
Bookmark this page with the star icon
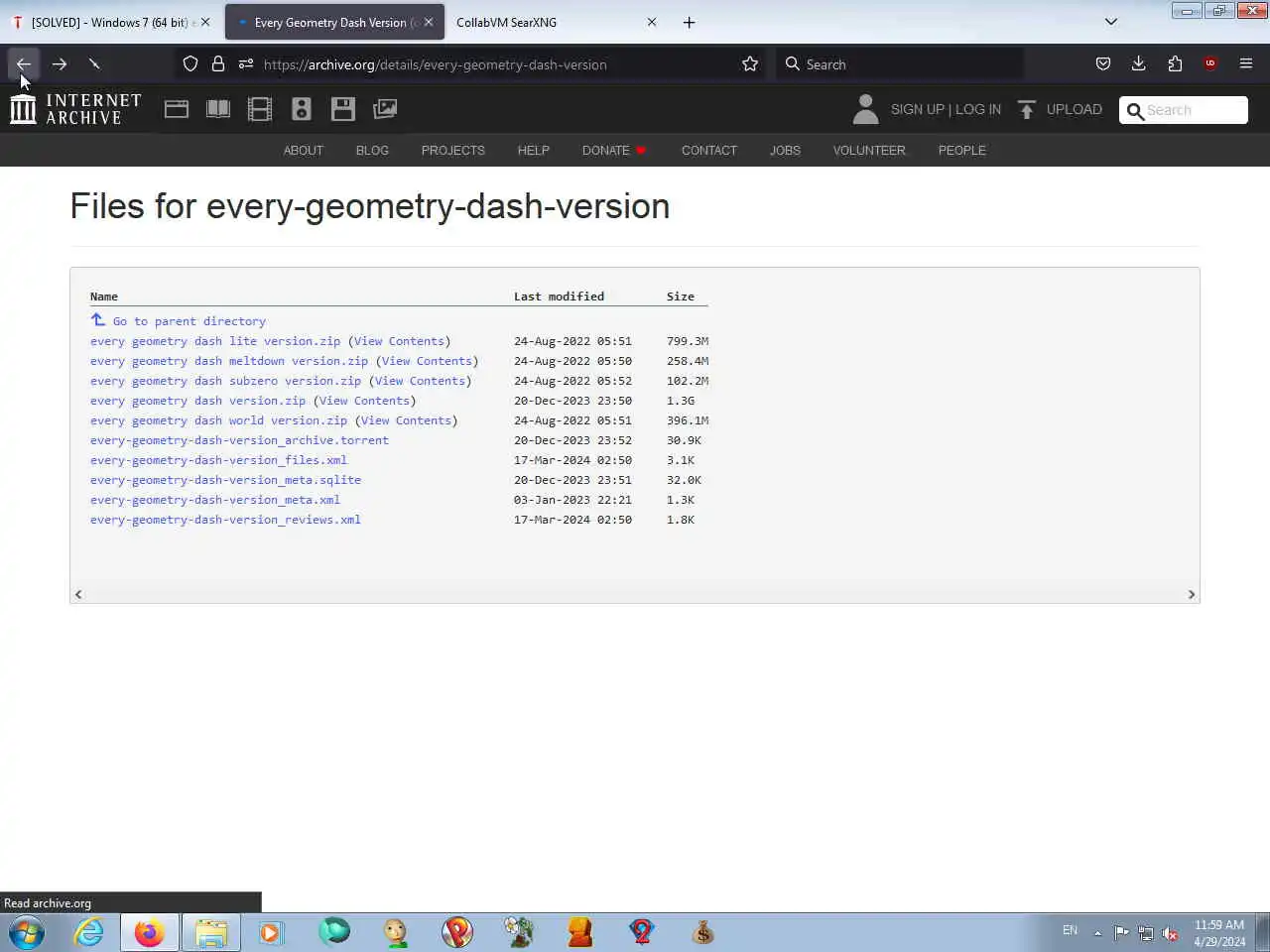pos(750,64)
